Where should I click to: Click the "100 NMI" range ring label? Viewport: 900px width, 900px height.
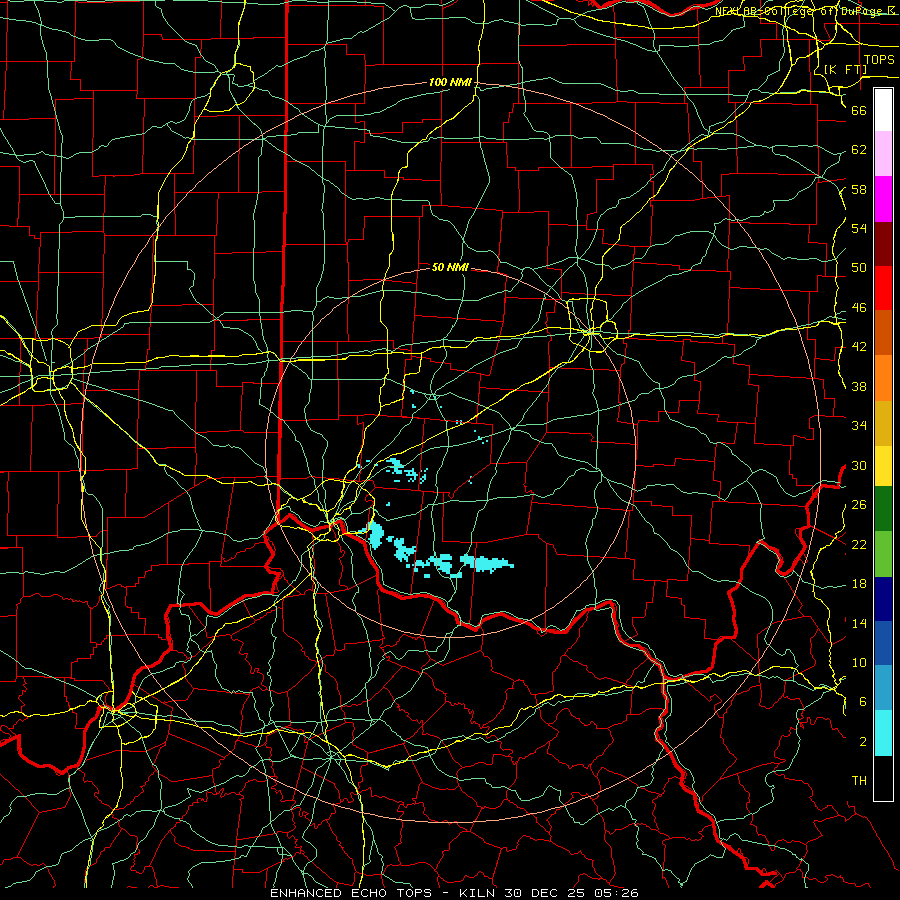click(450, 83)
